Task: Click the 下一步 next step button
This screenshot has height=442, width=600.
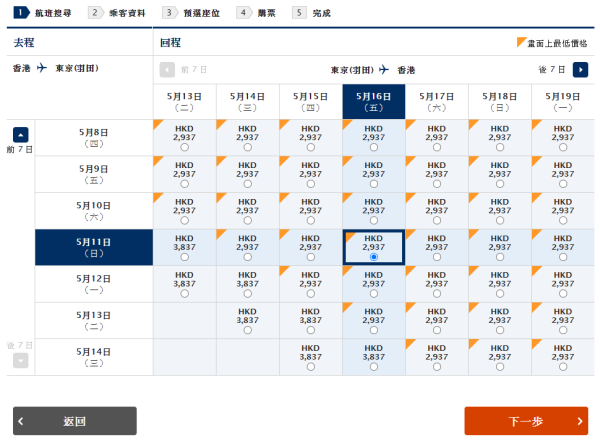Action: click(x=526, y=421)
